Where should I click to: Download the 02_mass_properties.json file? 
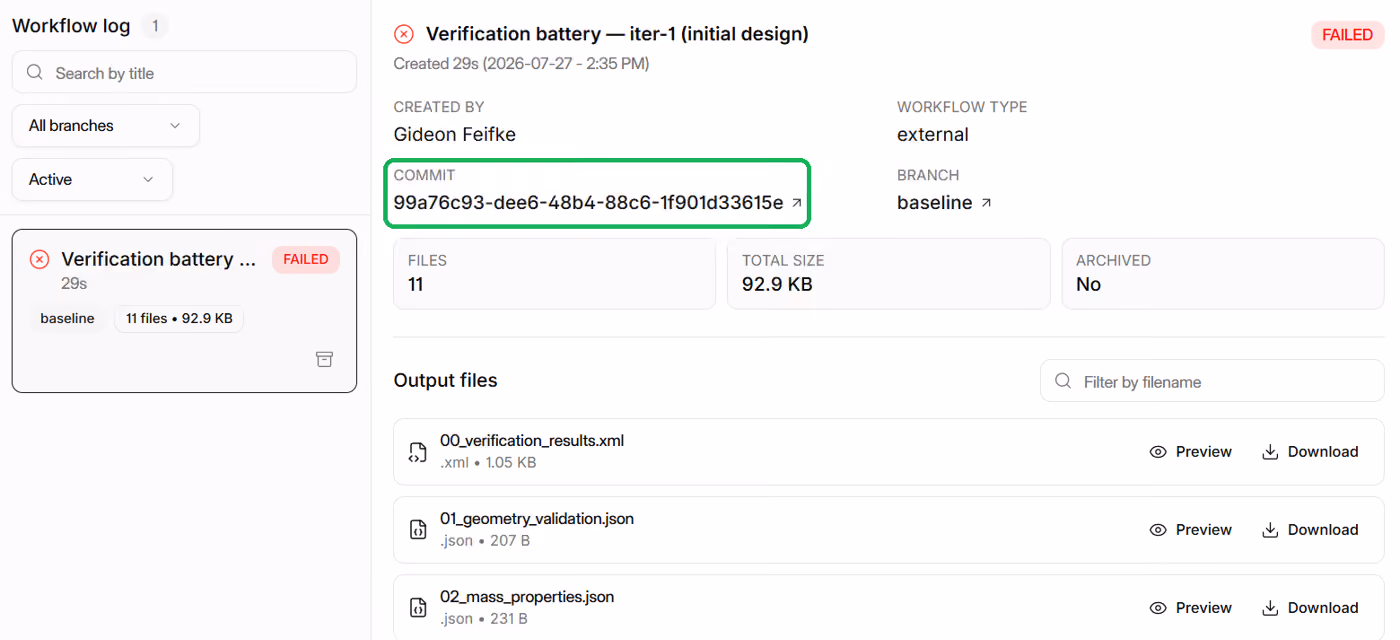[1310, 608]
